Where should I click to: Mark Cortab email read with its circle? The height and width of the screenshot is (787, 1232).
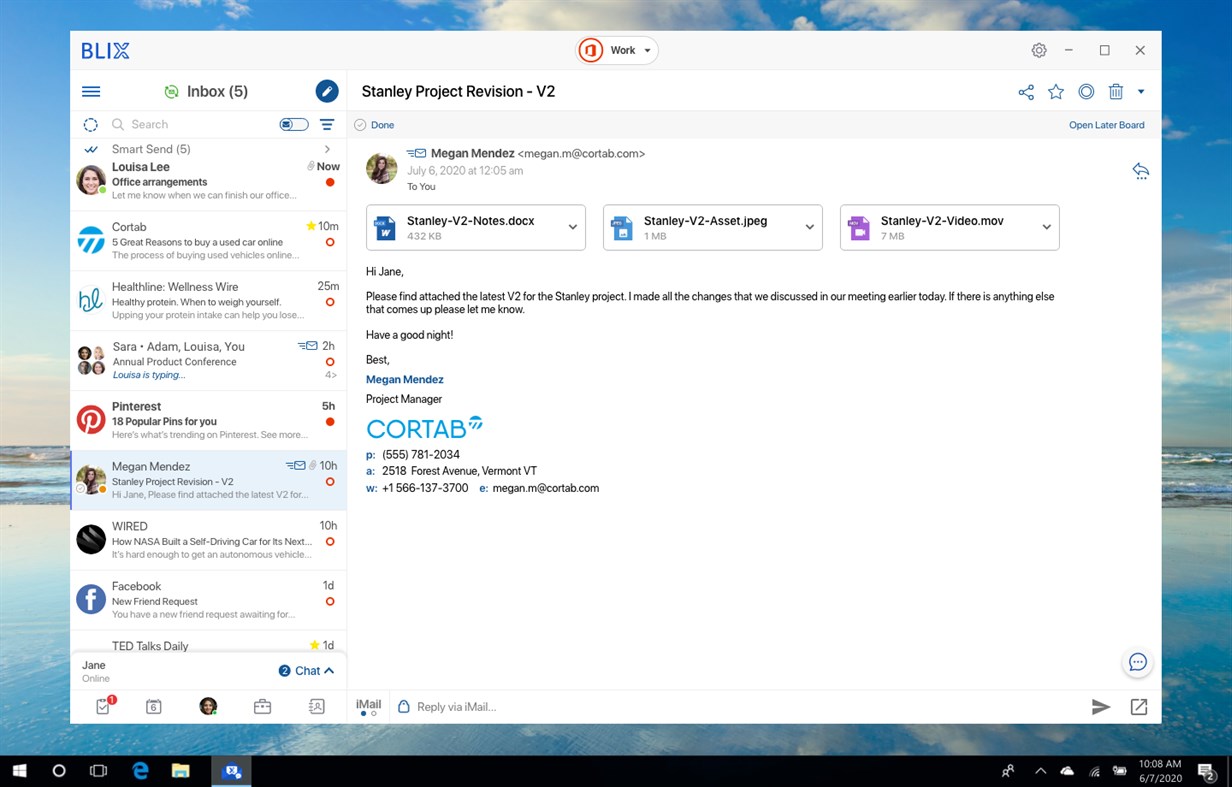(x=330, y=242)
